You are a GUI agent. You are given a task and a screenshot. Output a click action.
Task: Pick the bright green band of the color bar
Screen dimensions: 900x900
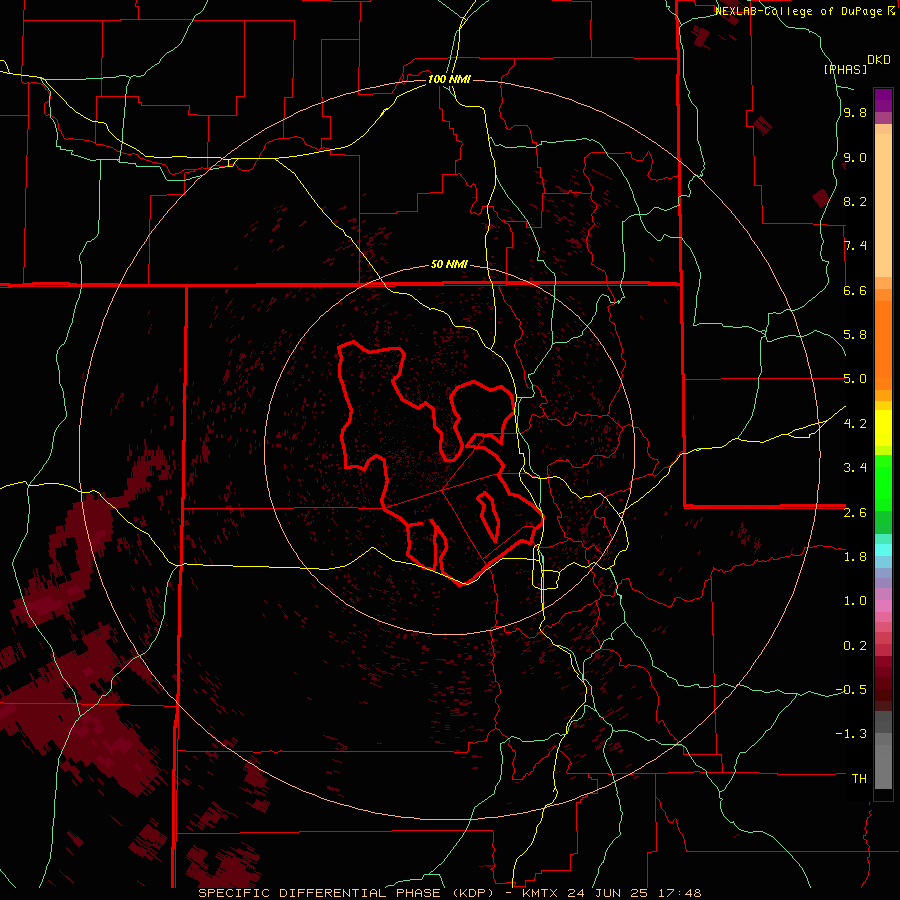click(883, 483)
